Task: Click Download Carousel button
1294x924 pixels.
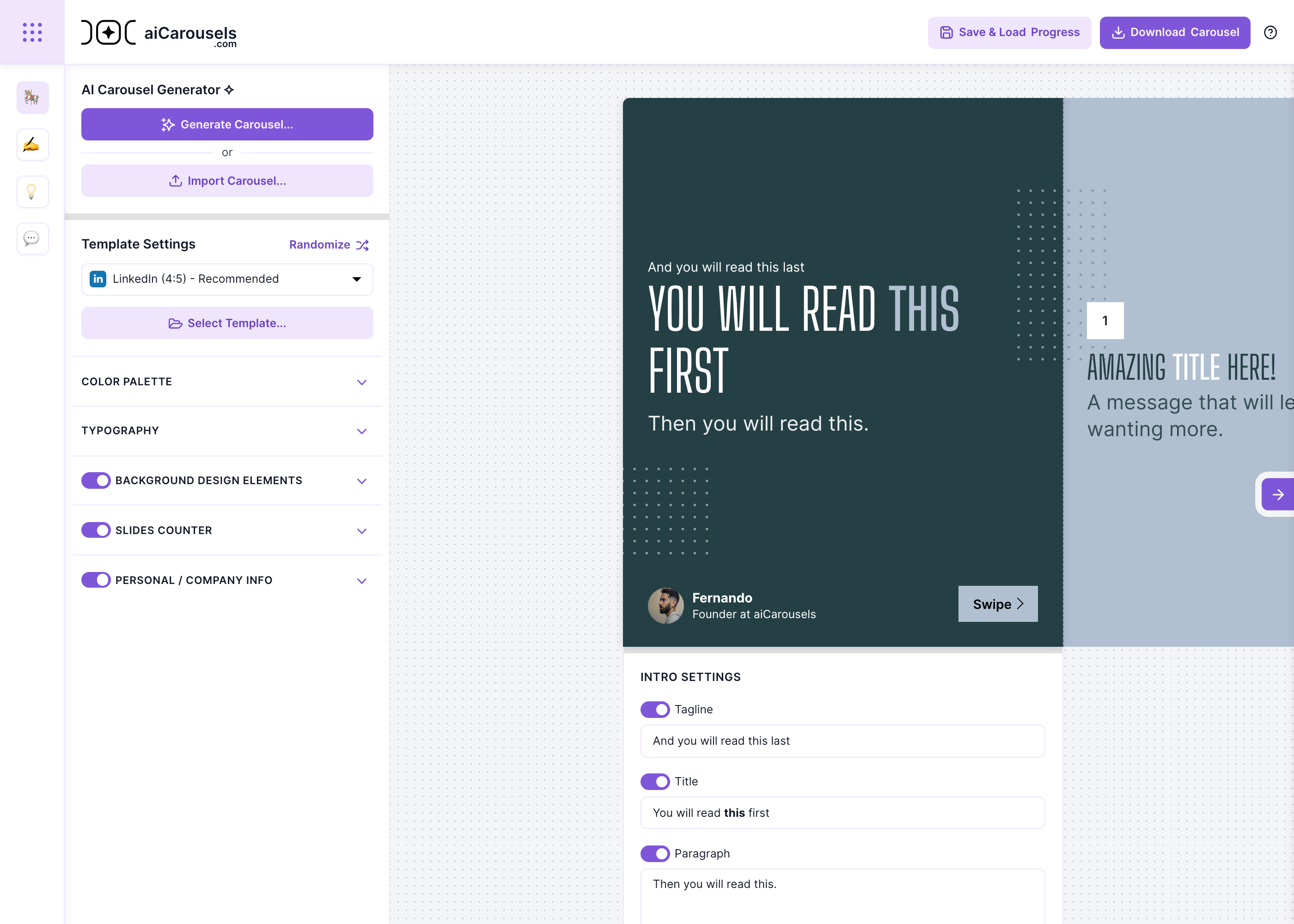Action: (x=1174, y=32)
